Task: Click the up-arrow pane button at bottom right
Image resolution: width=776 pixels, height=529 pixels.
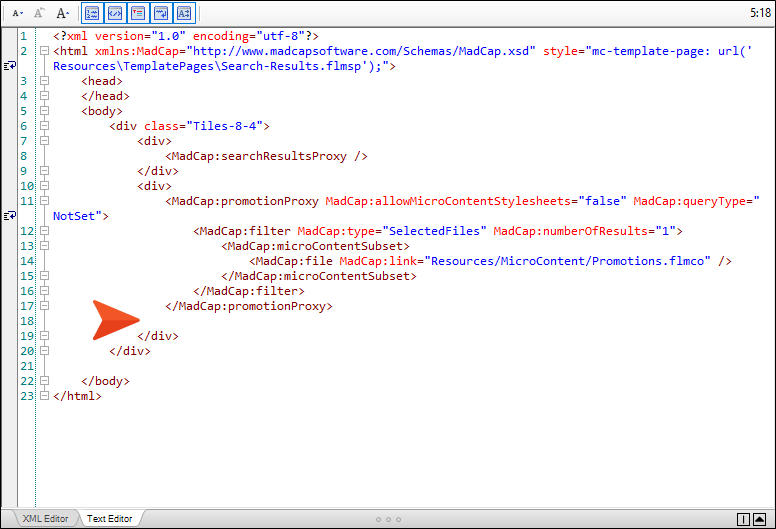Action: (759, 519)
